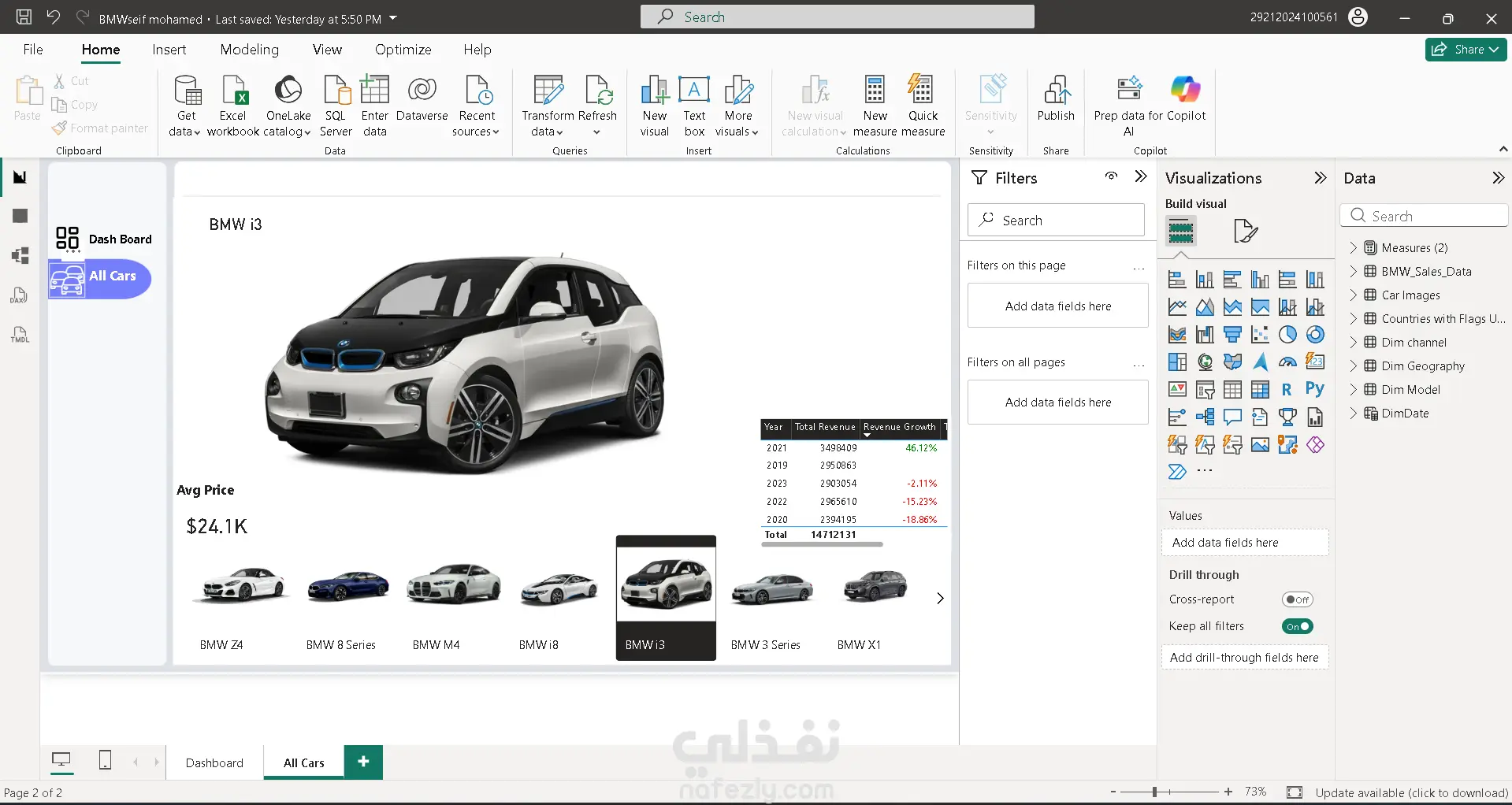Switch to the Modeling ribbon tab
This screenshot has height=805, width=1512.
250,50
